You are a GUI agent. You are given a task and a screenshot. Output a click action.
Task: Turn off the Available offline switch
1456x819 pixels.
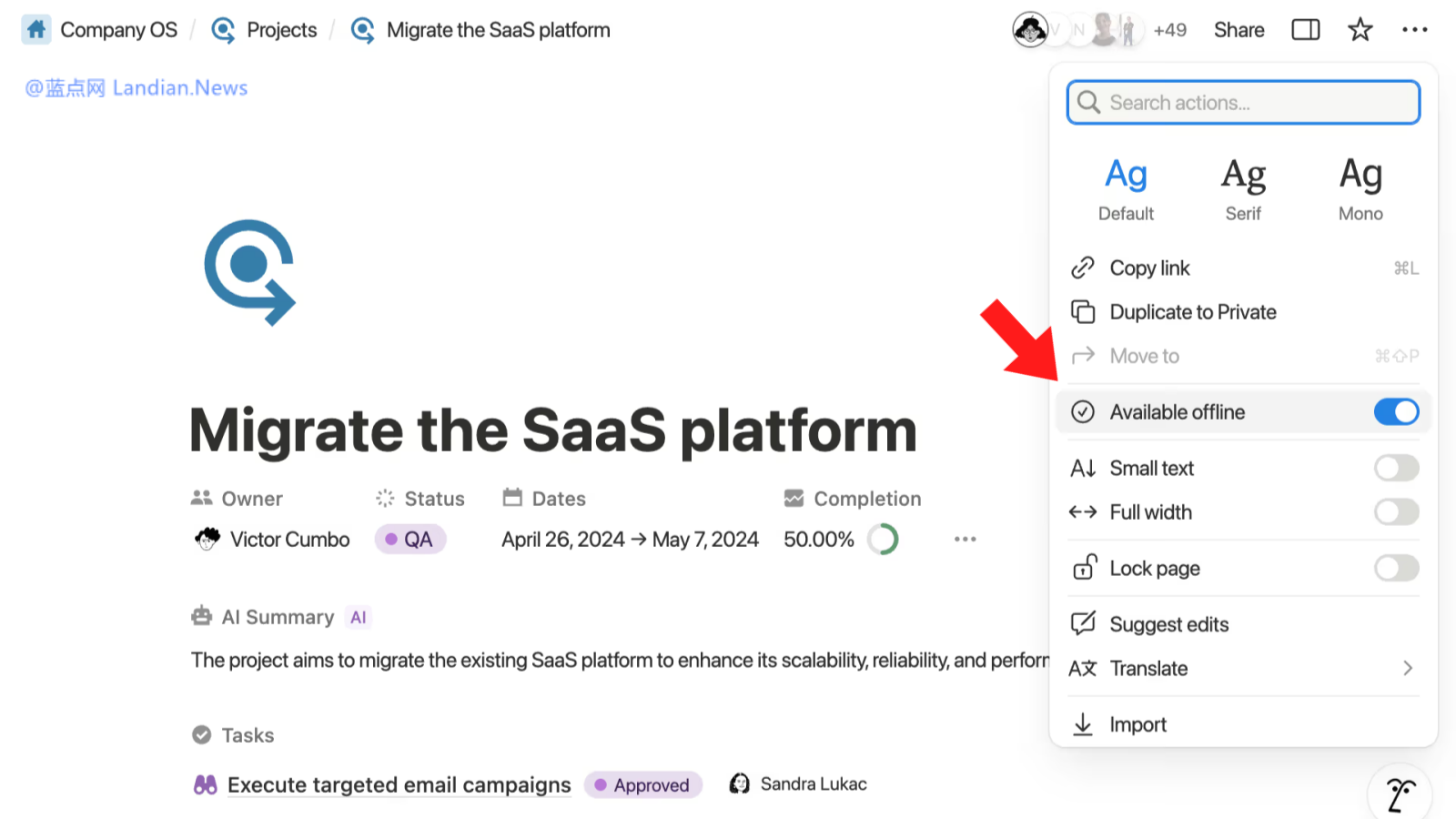tap(1396, 412)
